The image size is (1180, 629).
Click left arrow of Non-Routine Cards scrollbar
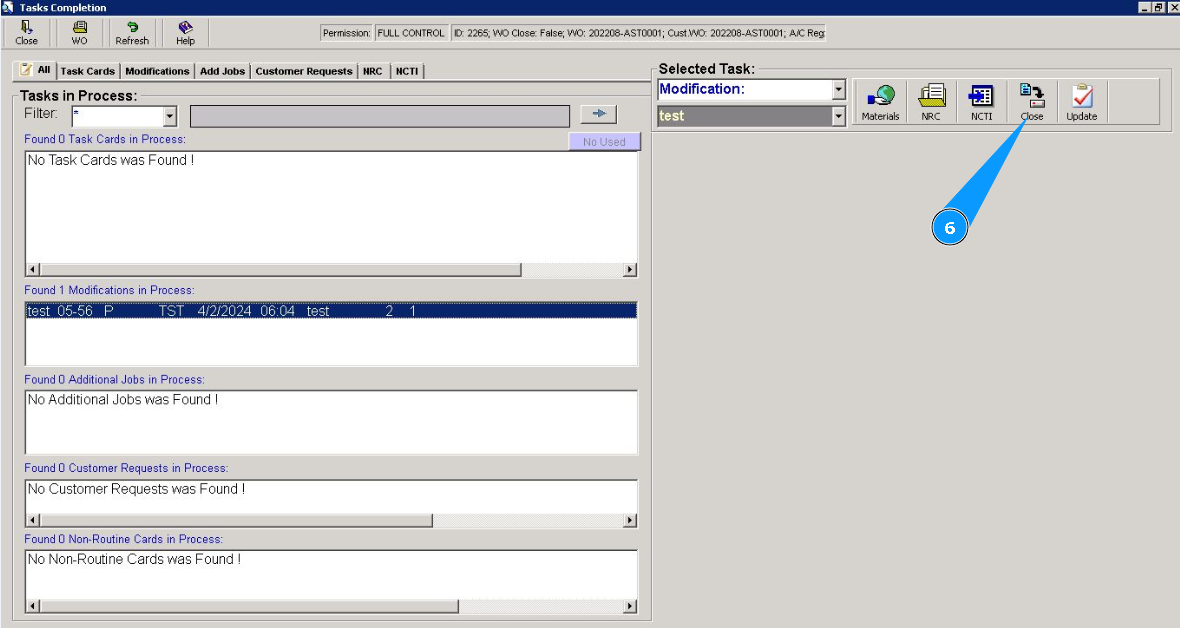[x=33, y=606]
